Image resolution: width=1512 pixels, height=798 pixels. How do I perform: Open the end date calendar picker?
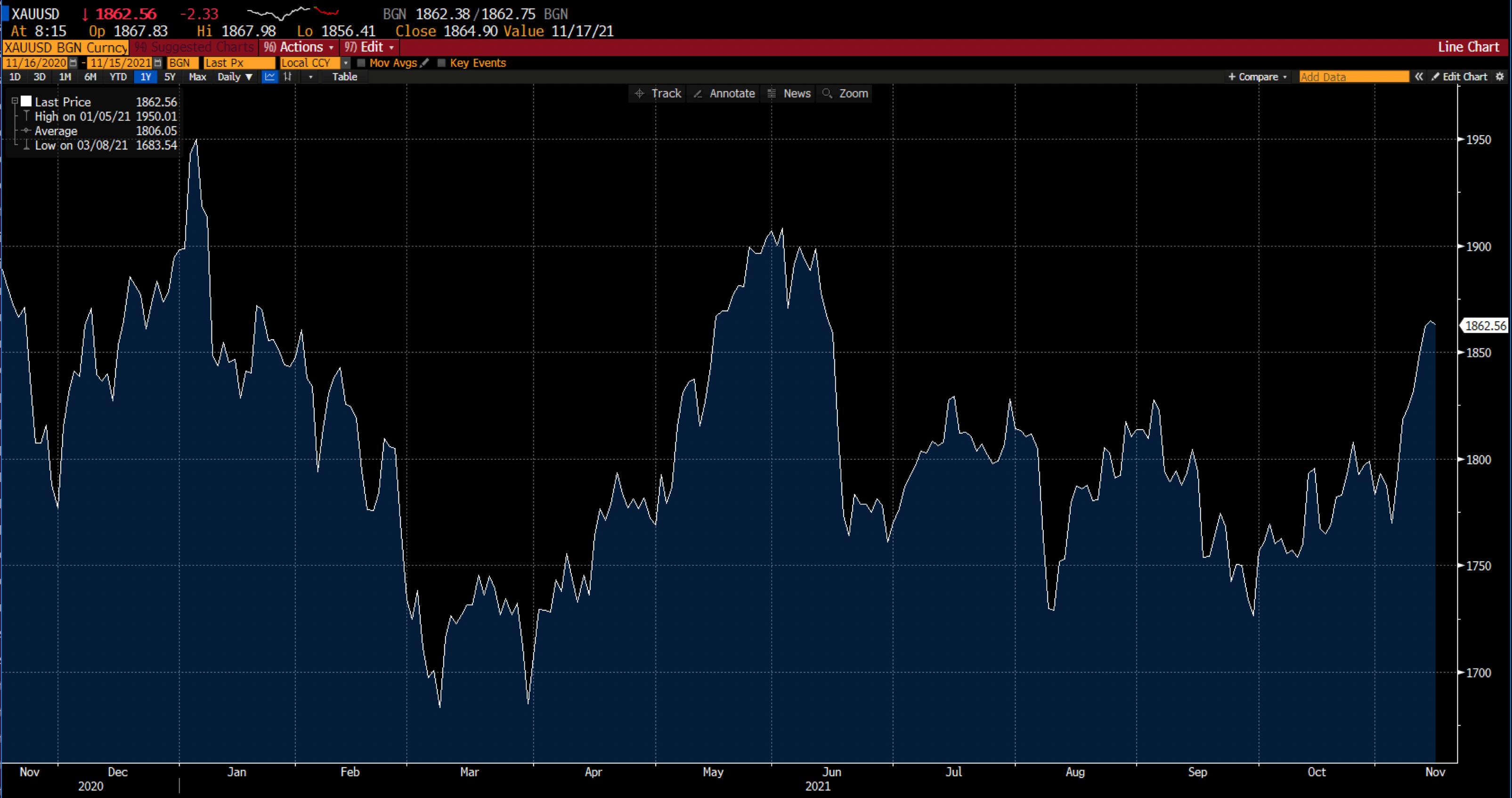[x=157, y=63]
